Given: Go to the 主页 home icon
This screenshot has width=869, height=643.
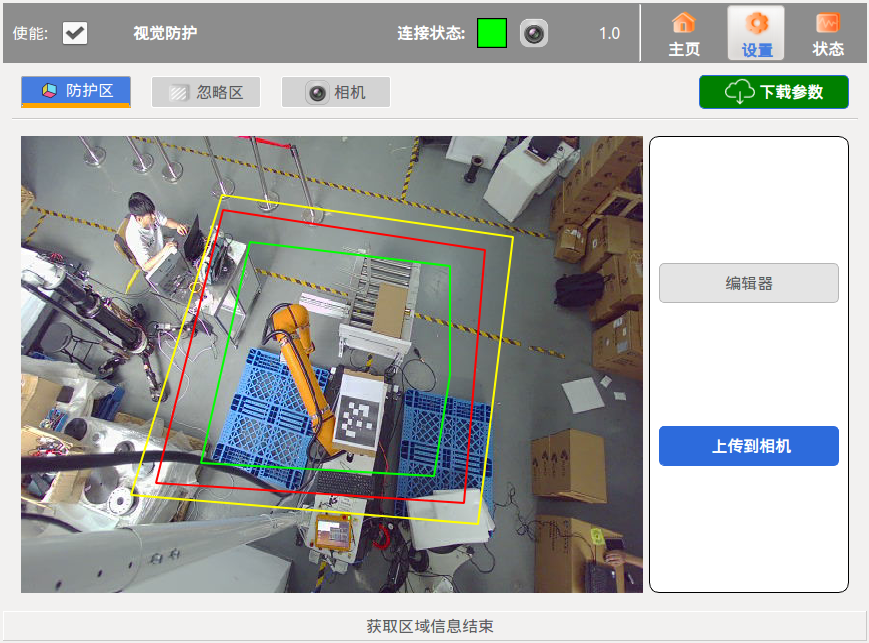Looking at the screenshot, I should click(684, 23).
